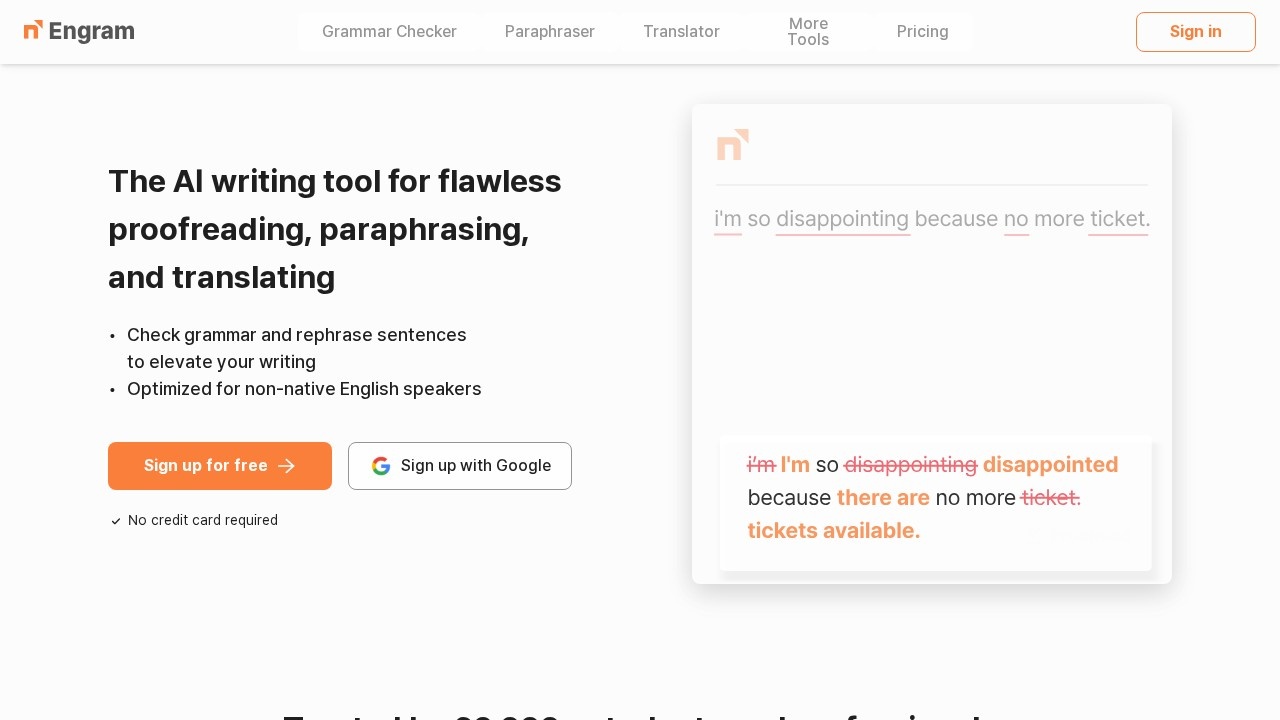This screenshot has height=720, width=1280.
Task: Navigate to the Pricing page
Action: (922, 32)
